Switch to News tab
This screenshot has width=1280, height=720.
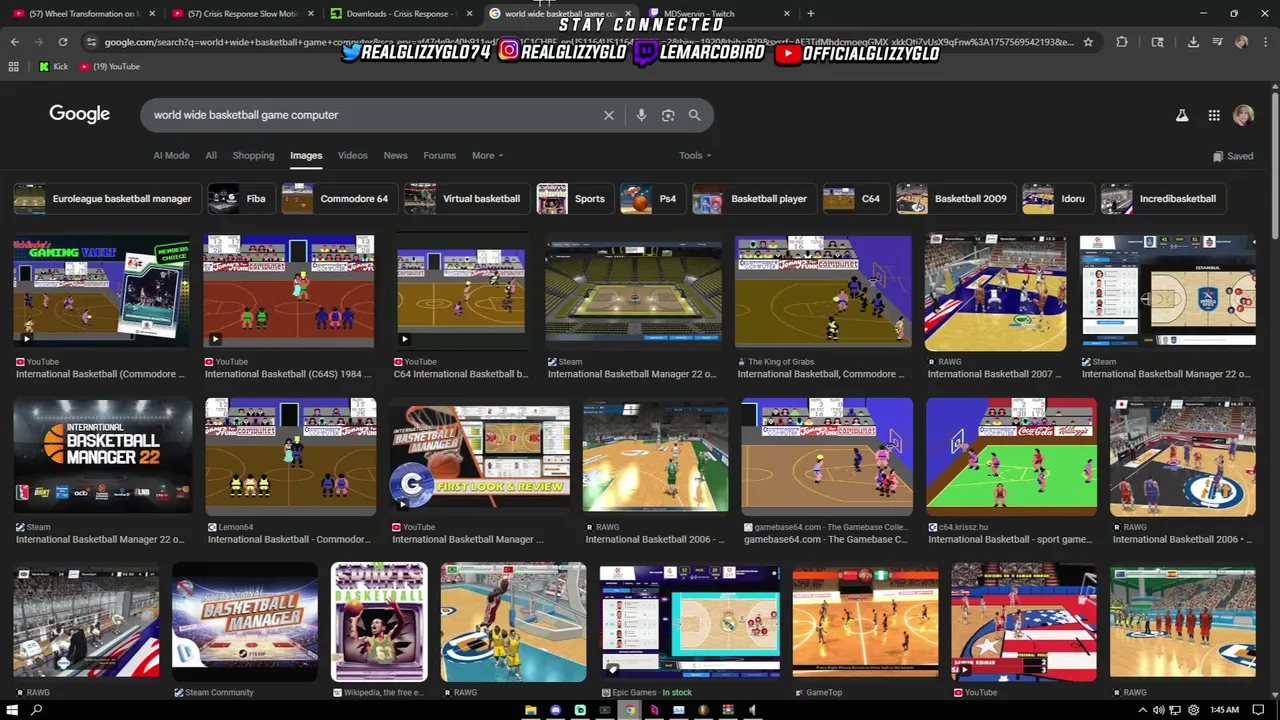395,155
